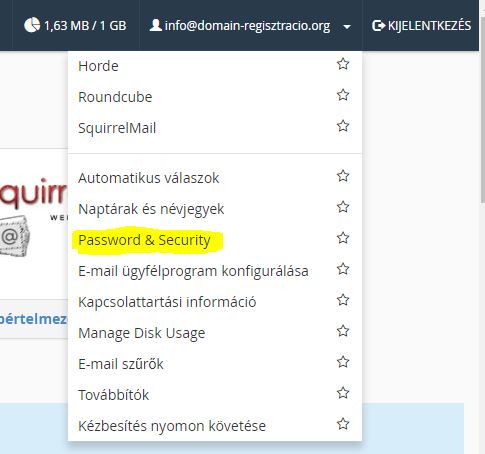Star the E-mail szűrők entry
The height and width of the screenshot is (454, 485).
pos(343,362)
